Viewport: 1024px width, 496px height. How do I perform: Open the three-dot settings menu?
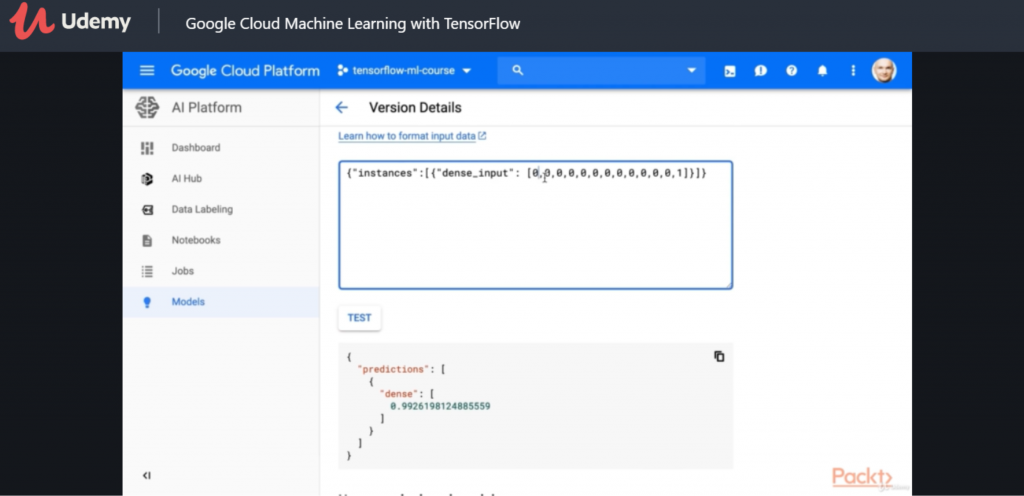click(x=853, y=71)
